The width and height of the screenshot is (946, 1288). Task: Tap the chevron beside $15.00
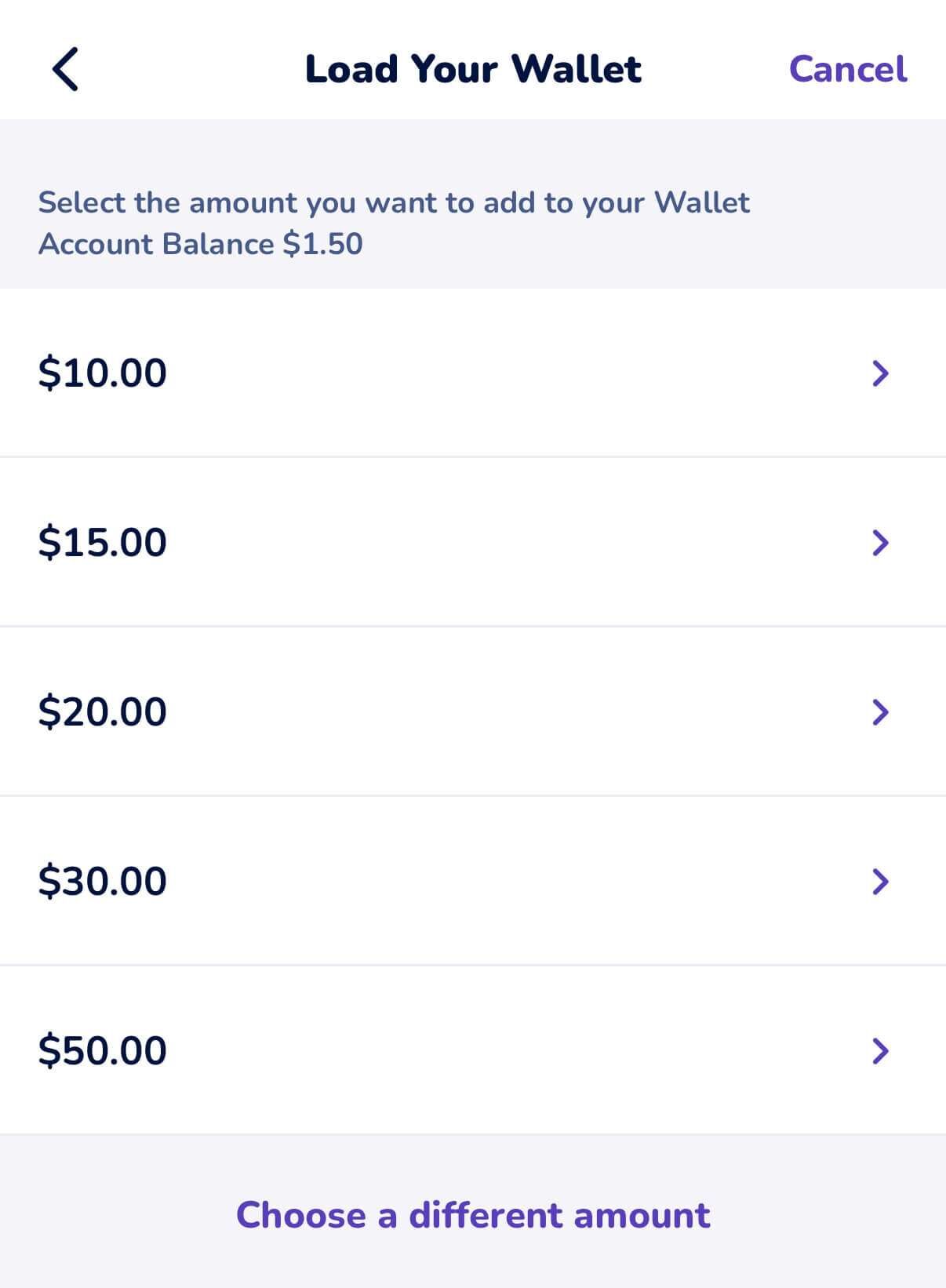[880, 542]
